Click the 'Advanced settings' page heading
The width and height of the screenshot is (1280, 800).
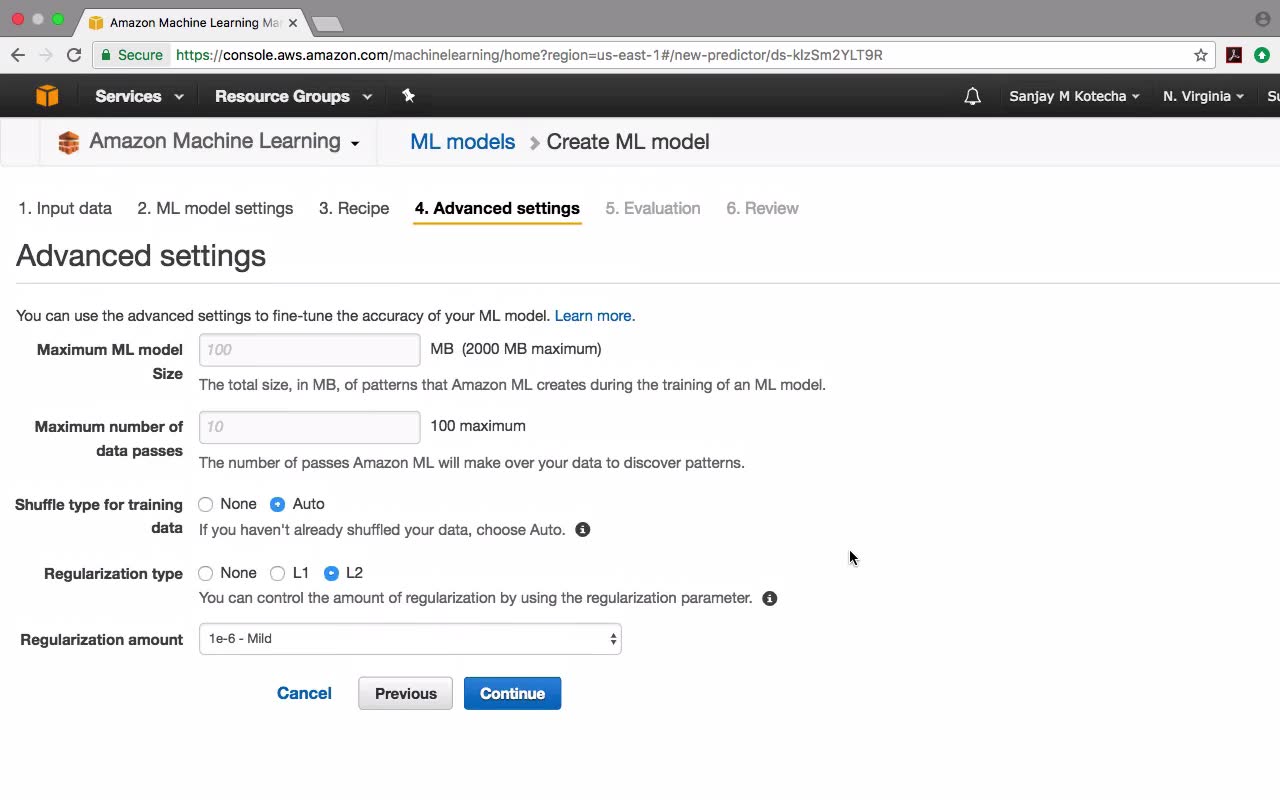tap(141, 256)
